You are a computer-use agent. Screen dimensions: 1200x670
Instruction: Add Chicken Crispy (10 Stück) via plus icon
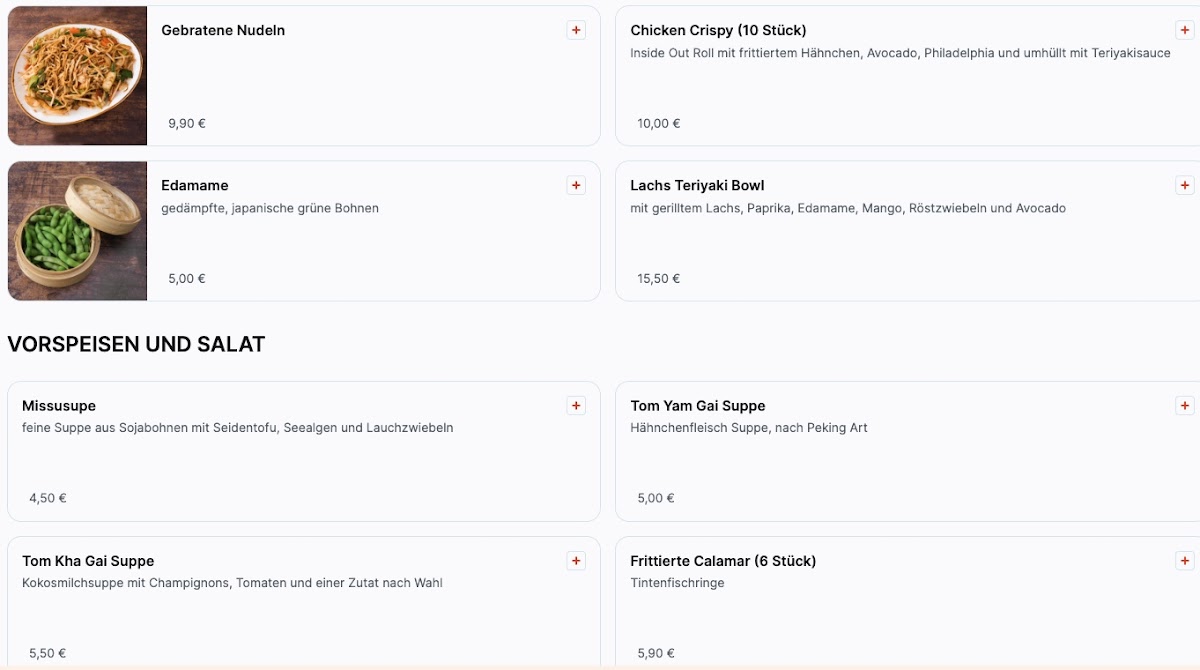pos(1185,31)
